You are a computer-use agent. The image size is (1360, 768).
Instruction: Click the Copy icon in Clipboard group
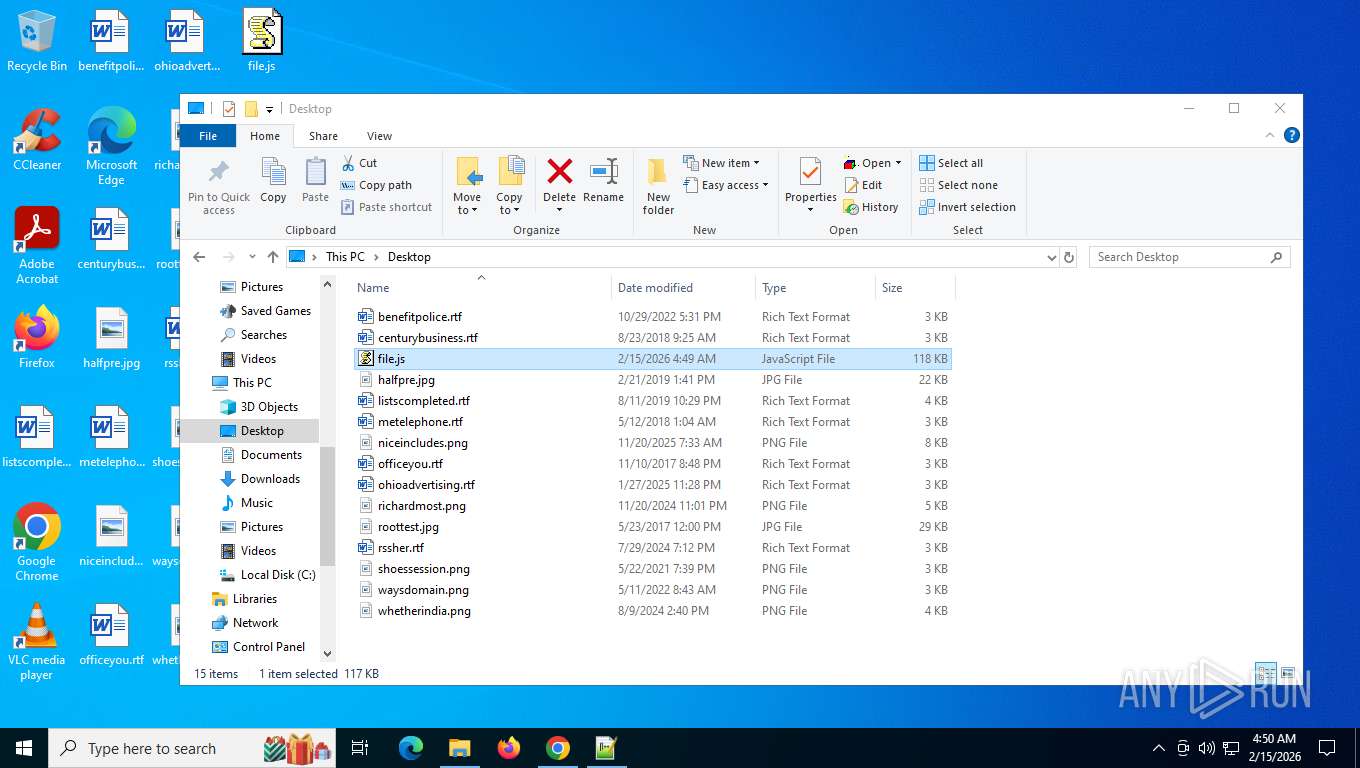click(273, 172)
